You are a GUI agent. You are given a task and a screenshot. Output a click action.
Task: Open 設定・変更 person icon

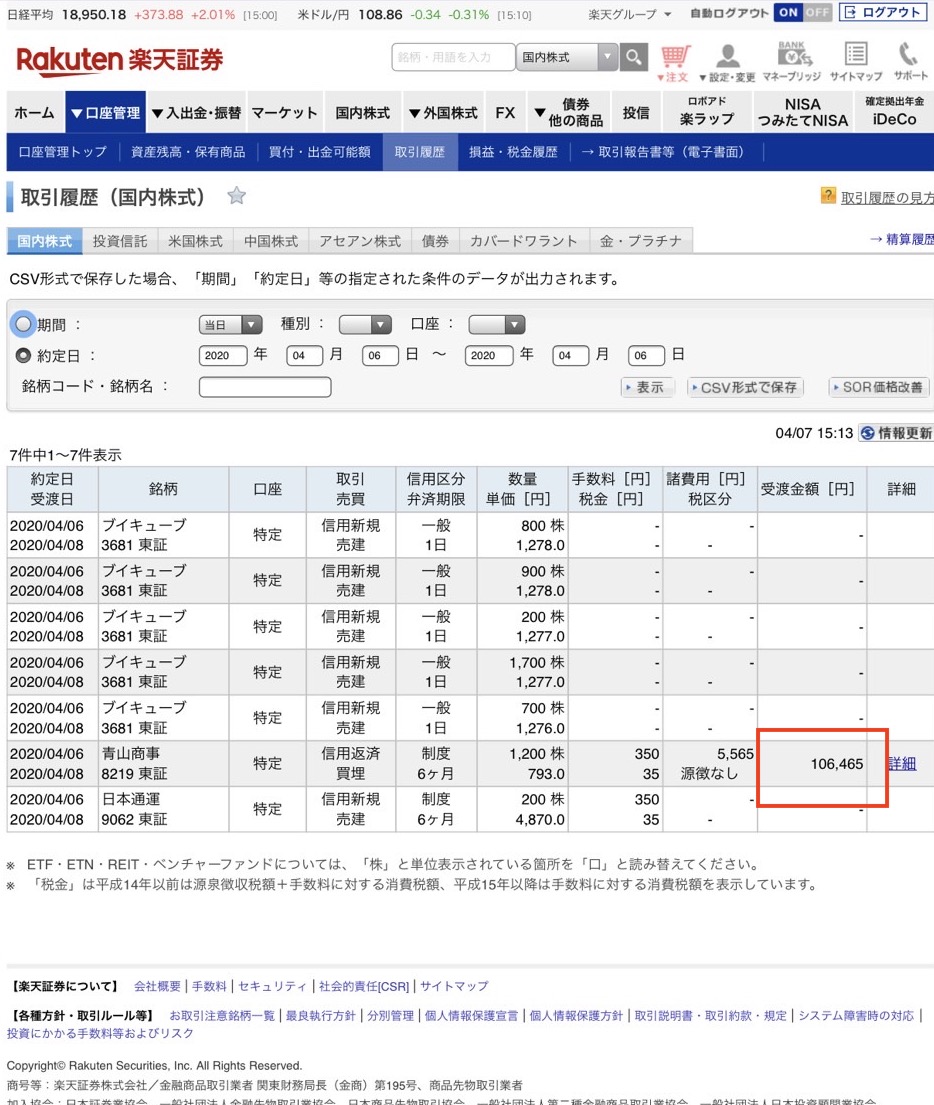(727, 57)
